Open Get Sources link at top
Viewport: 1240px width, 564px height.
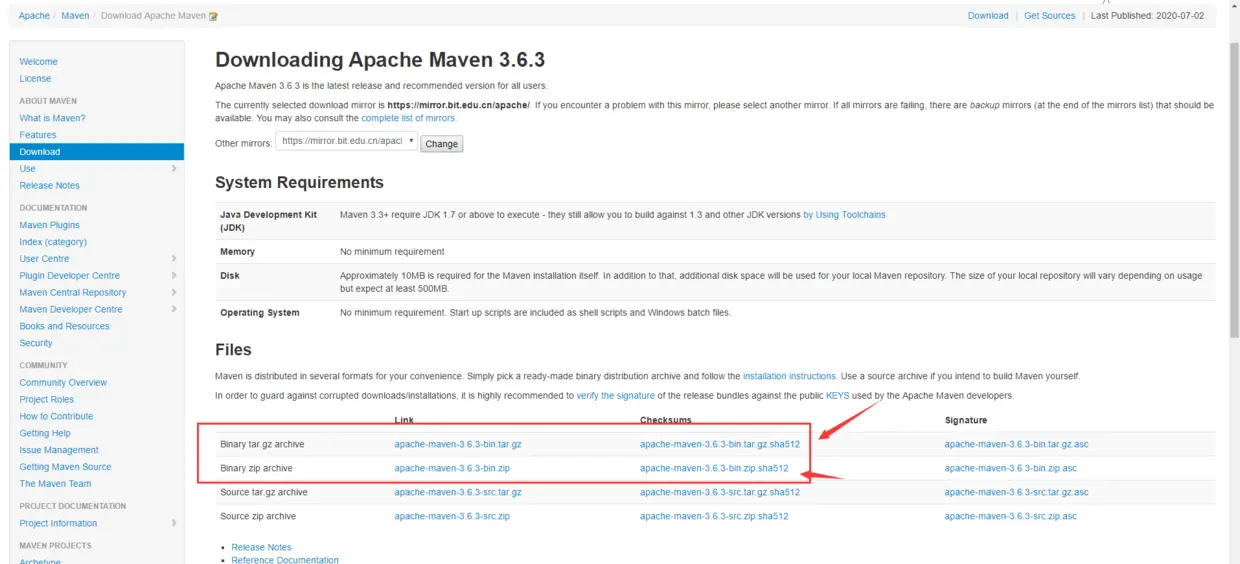click(x=1049, y=16)
